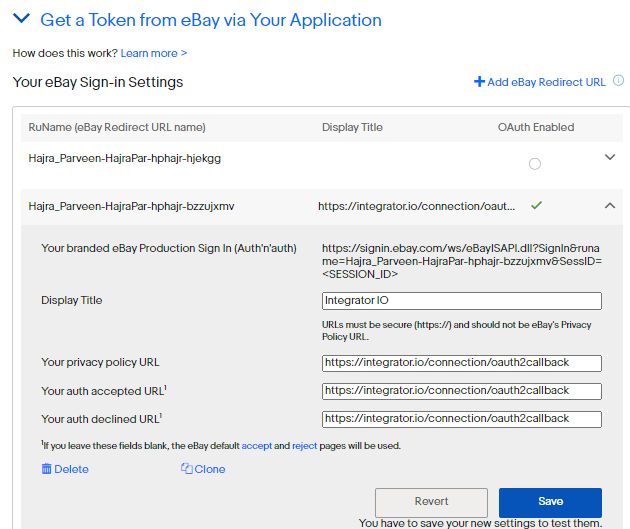Click the Delete link text
630x529 pixels.
point(71,469)
